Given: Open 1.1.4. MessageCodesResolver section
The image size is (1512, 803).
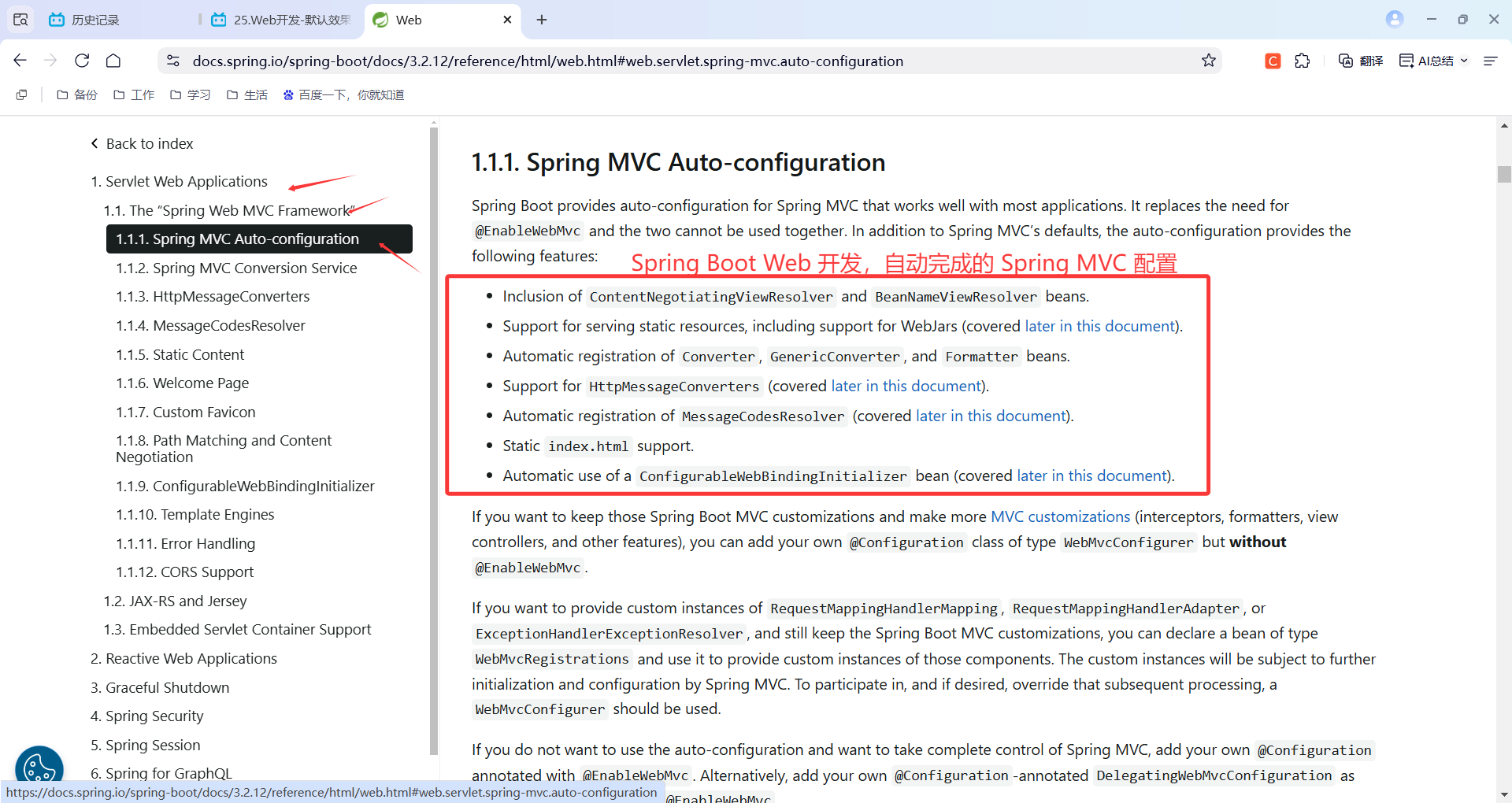Looking at the screenshot, I should tap(210, 325).
